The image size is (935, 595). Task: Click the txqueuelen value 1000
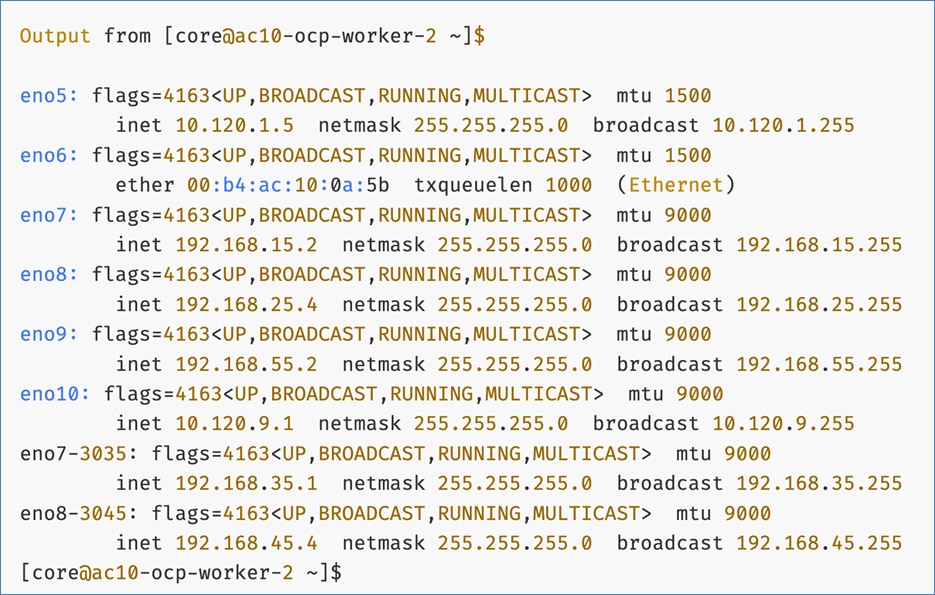click(x=568, y=185)
